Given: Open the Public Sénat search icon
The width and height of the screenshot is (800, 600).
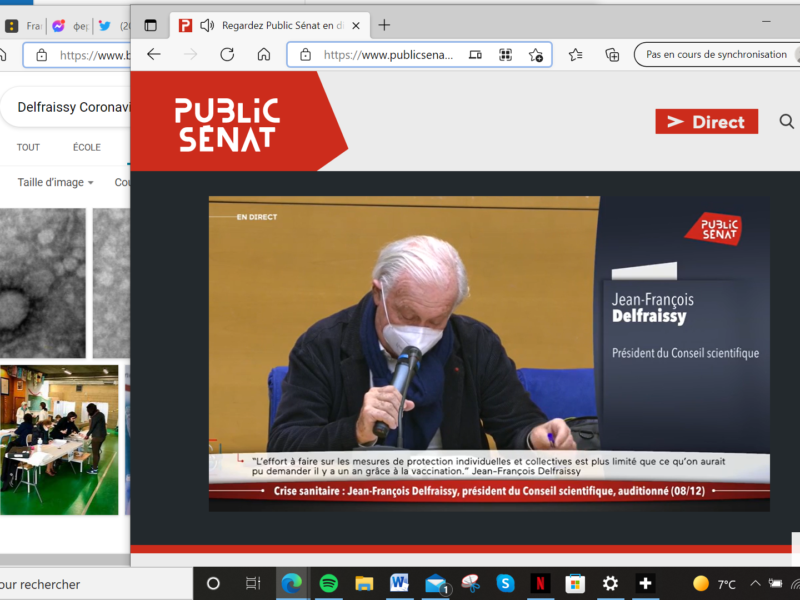Looking at the screenshot, I should click(785, 122).
